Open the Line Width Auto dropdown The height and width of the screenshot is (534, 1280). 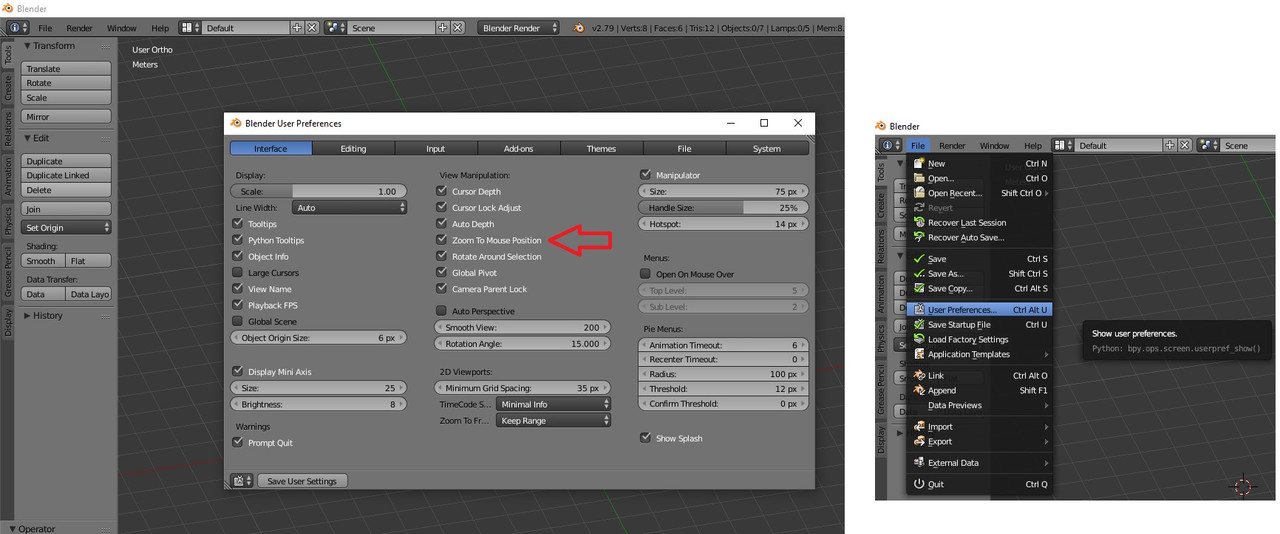(350, 208)
